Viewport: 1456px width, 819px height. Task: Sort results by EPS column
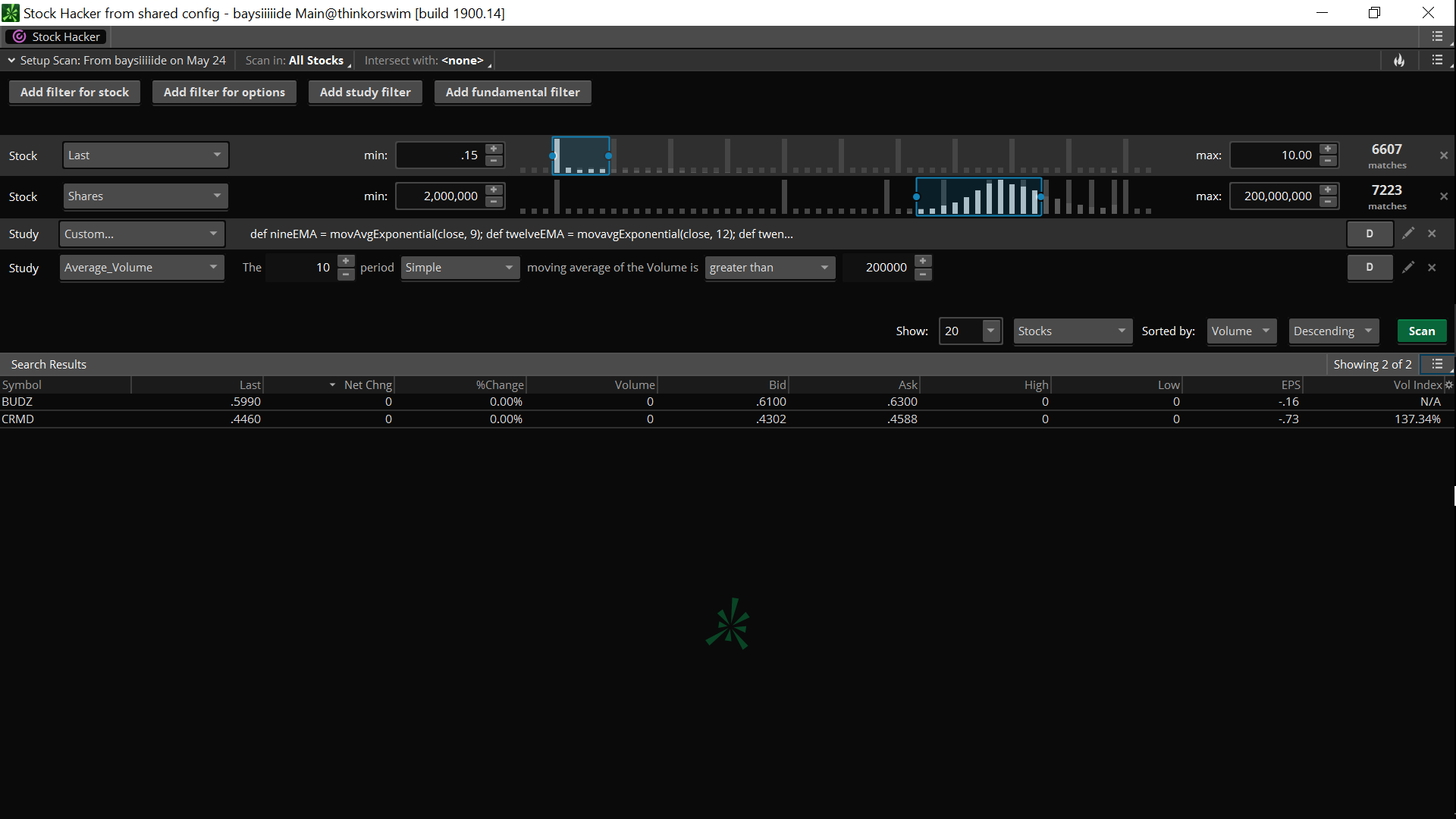coord(1241,385)
